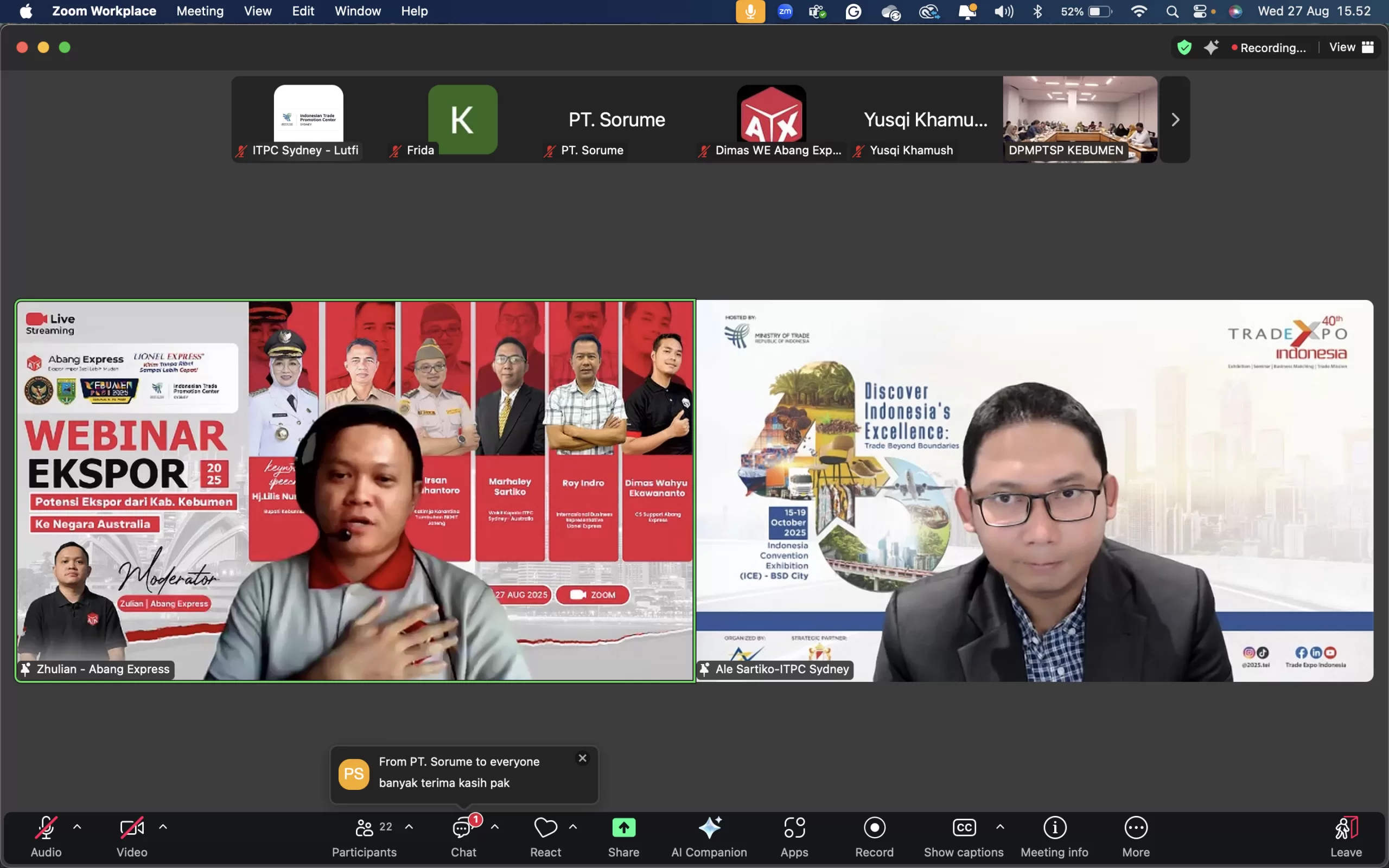
Task: Expand audio settings arrow next to Audio
Action: click(77, 827)
